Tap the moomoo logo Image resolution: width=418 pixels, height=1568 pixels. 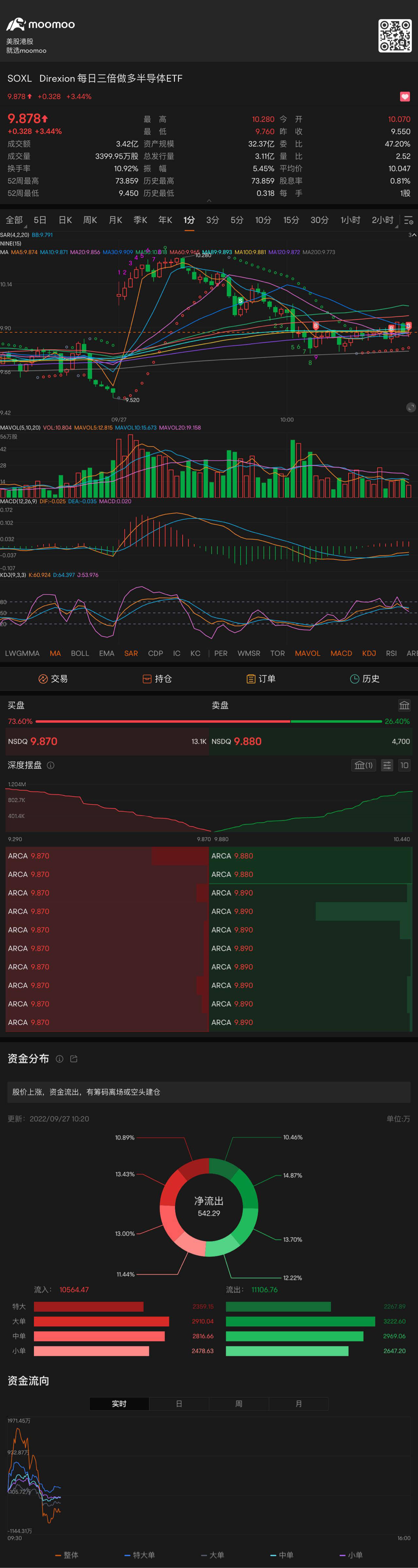pos(40,24)
